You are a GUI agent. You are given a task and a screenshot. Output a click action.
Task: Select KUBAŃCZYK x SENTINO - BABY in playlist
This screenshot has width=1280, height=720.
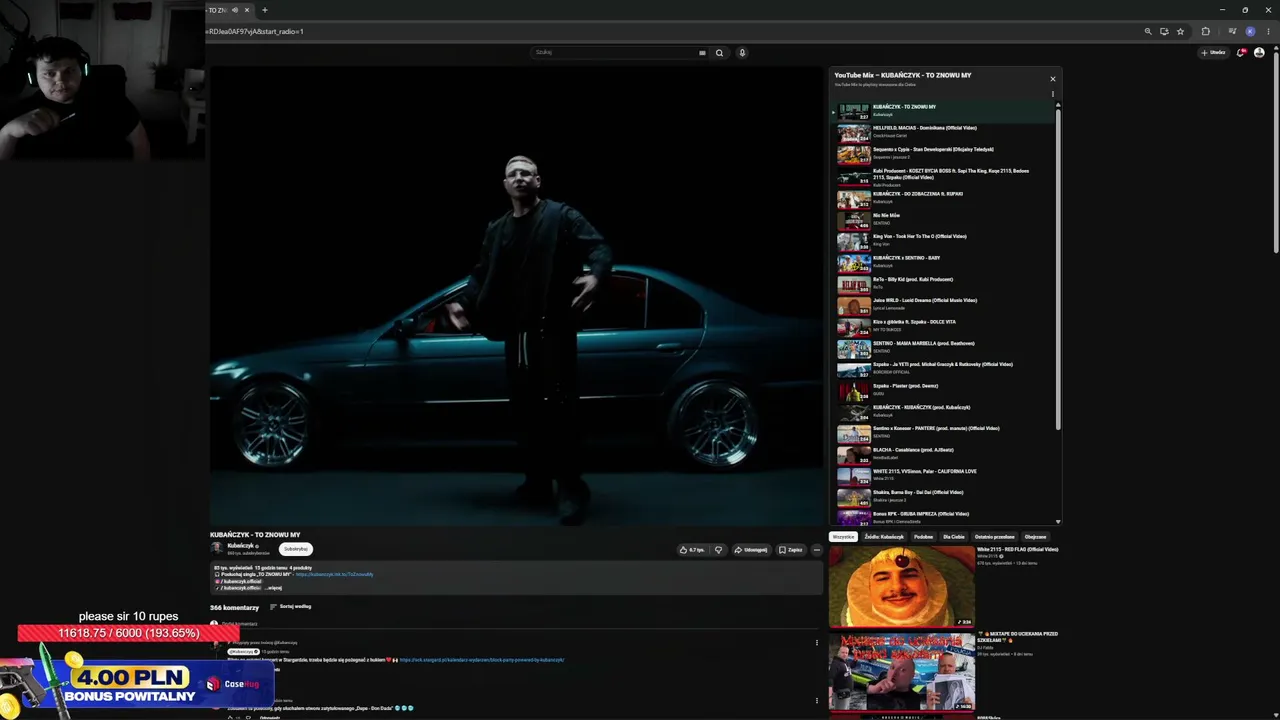pos(945,262)
